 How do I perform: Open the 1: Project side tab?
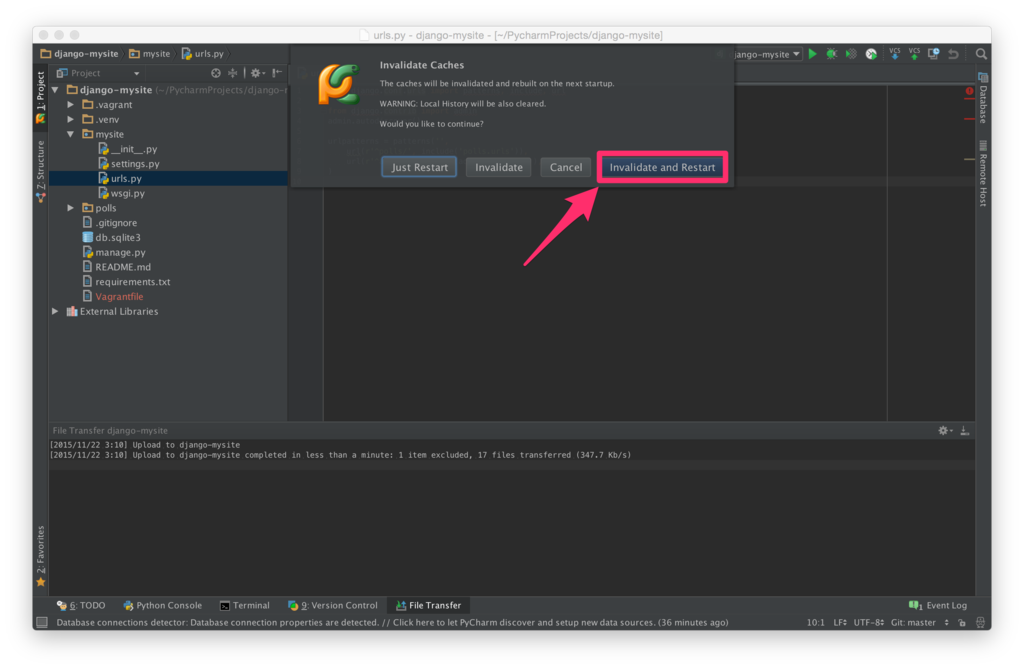point(40,97)
